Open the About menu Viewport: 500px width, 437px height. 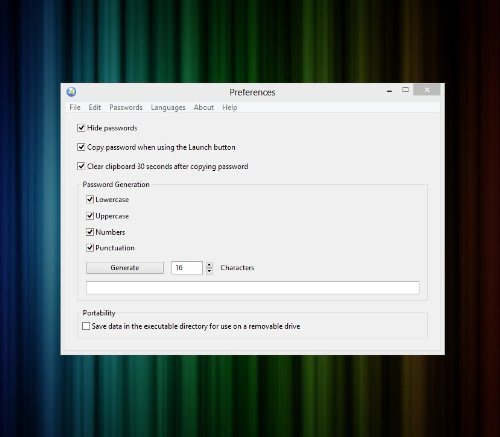(204, 107)
